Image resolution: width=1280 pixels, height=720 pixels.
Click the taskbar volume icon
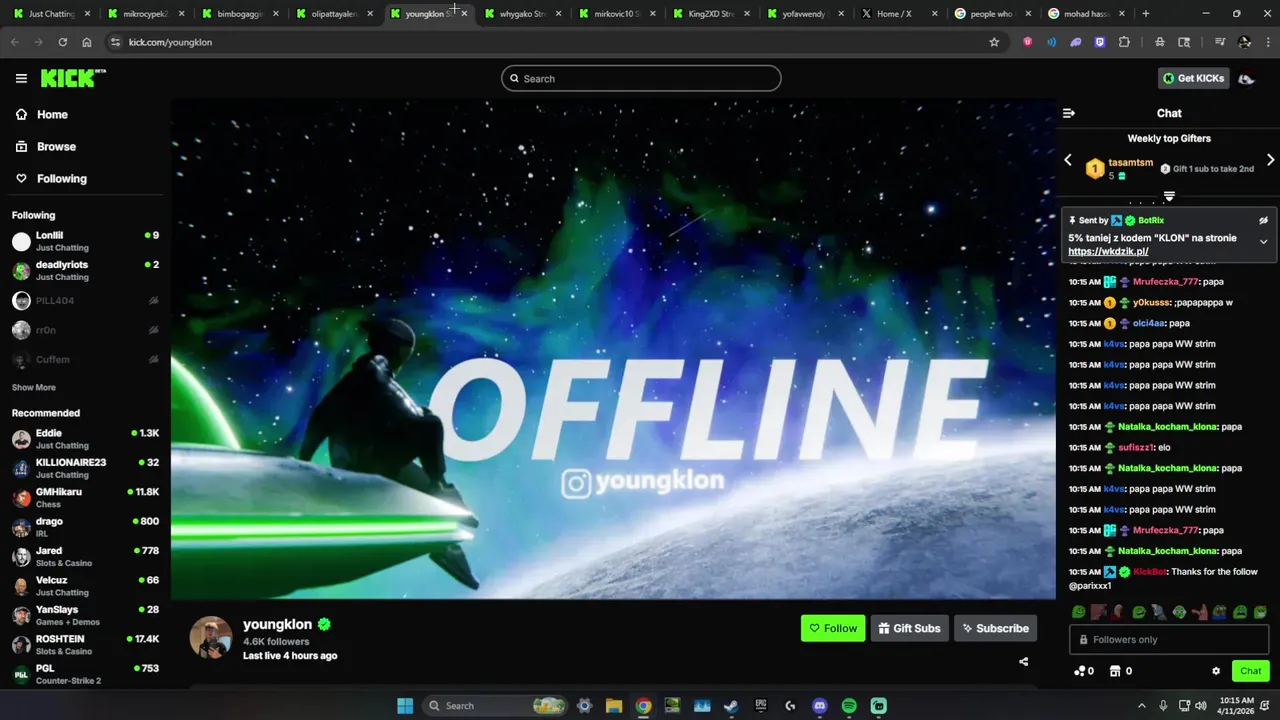click(1200, 705)
